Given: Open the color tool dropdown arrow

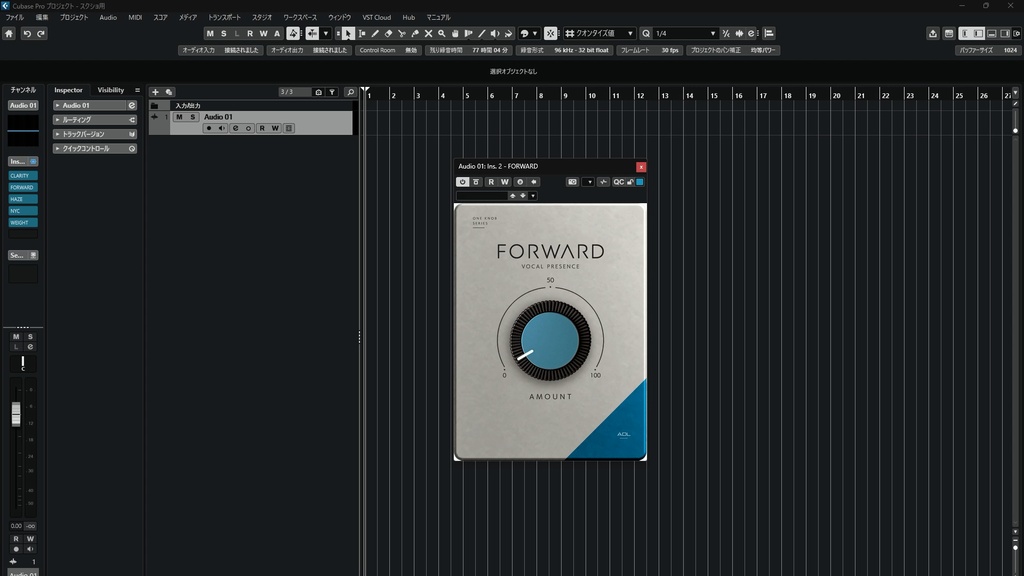Looking at the screenshot, I should [535, 33].
